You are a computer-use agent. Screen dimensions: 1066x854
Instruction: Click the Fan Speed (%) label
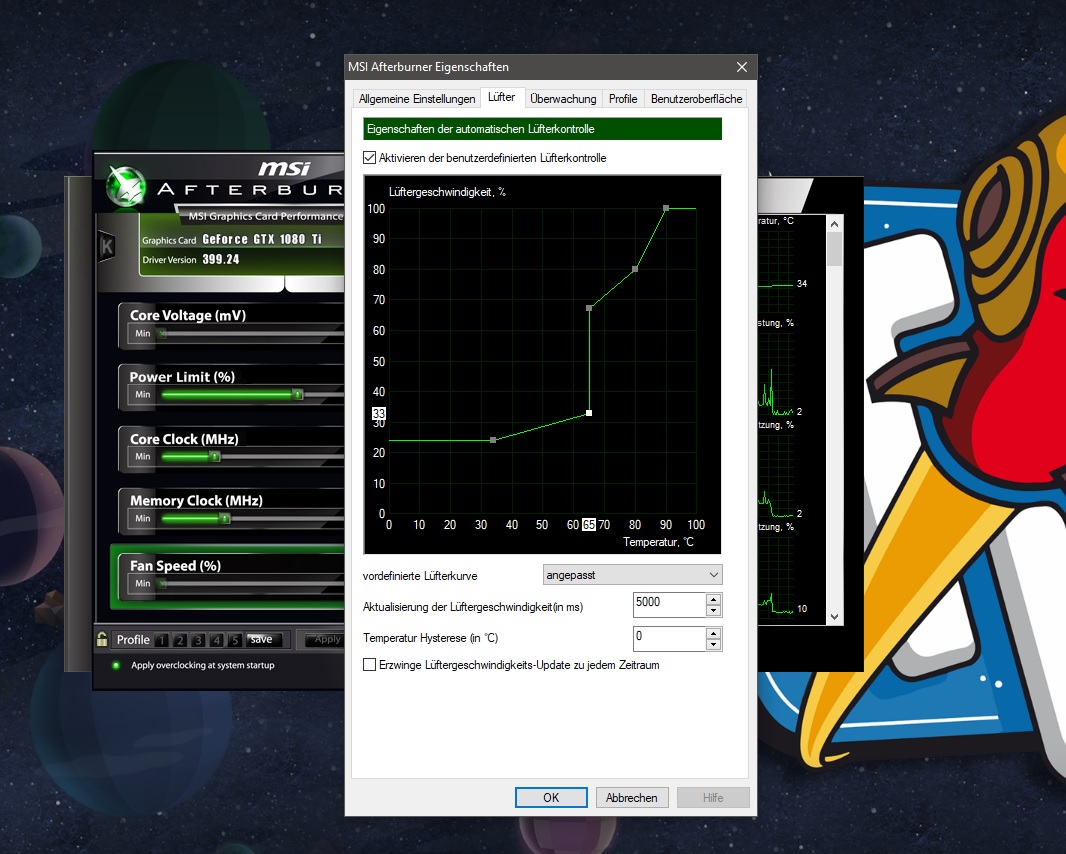tap(175, 566)
